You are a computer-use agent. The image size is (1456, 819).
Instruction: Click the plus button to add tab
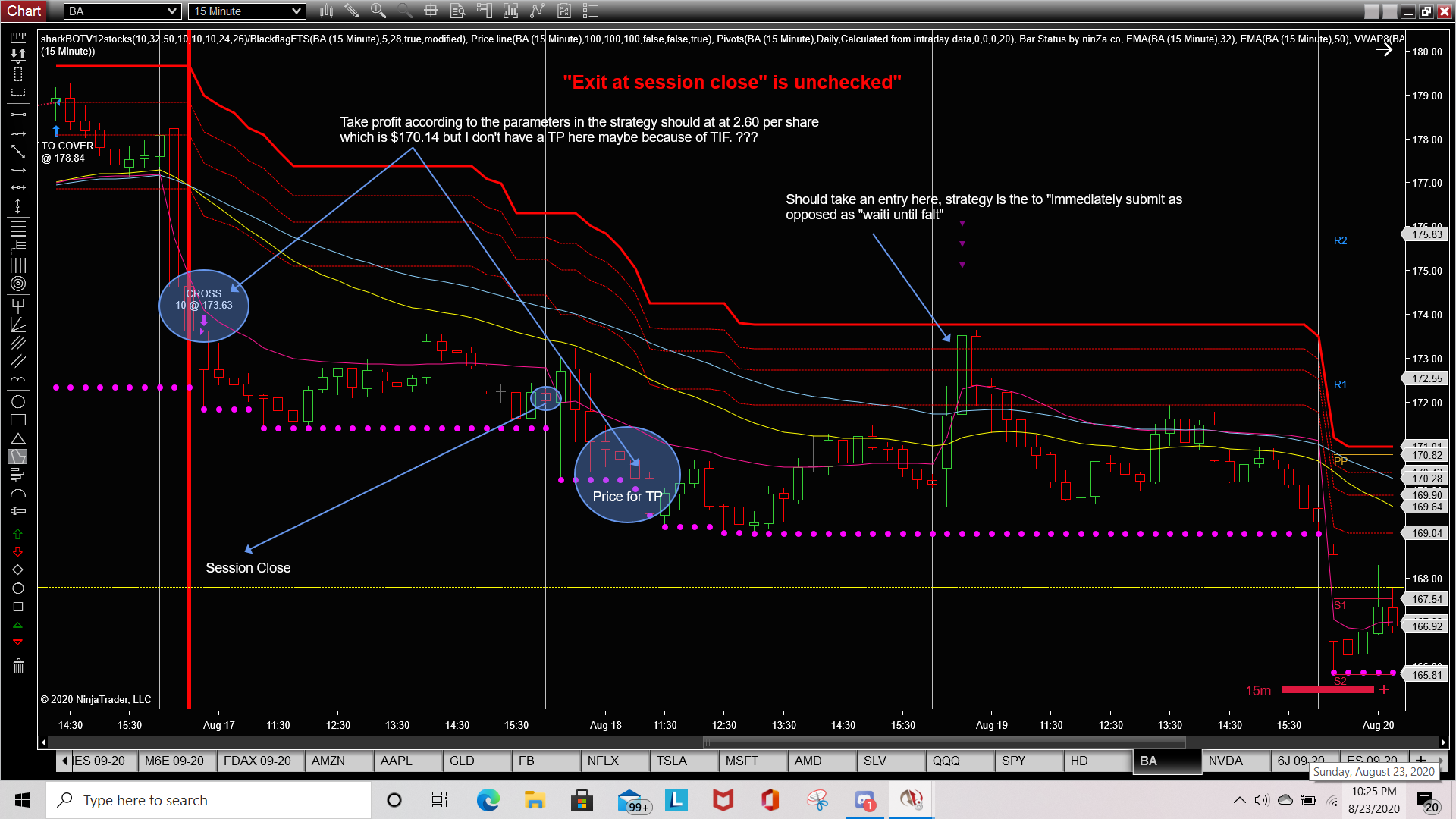coord(1420,759)
